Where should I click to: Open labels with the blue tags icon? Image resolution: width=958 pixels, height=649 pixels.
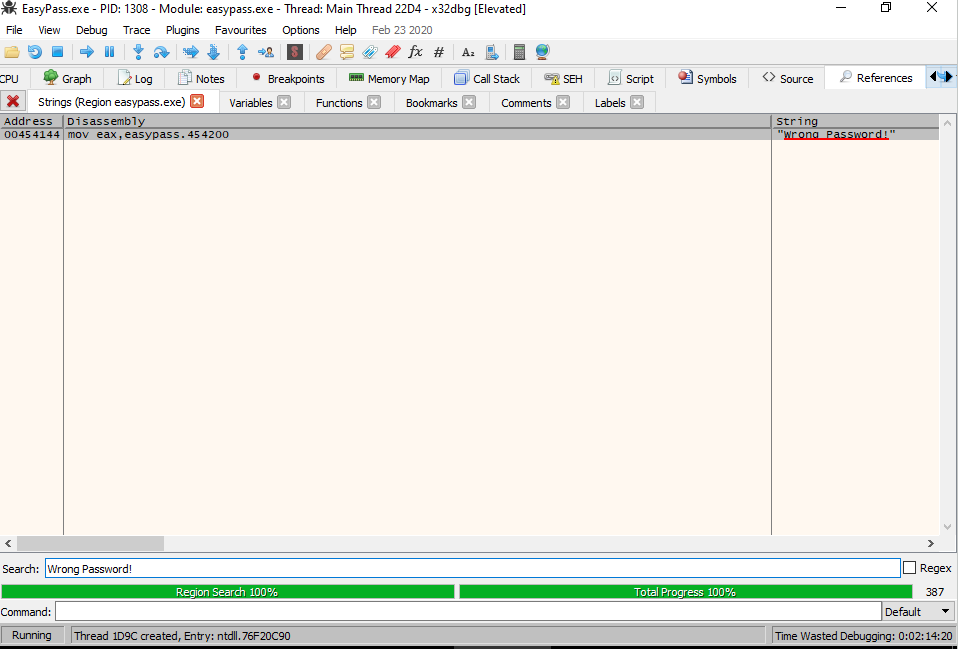370,52
